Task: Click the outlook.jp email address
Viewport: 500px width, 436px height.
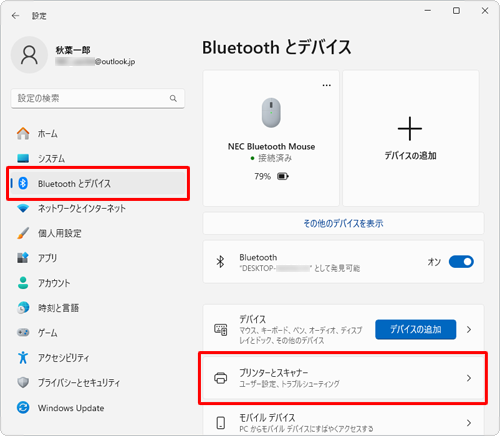Action: [x=95, y=62]
